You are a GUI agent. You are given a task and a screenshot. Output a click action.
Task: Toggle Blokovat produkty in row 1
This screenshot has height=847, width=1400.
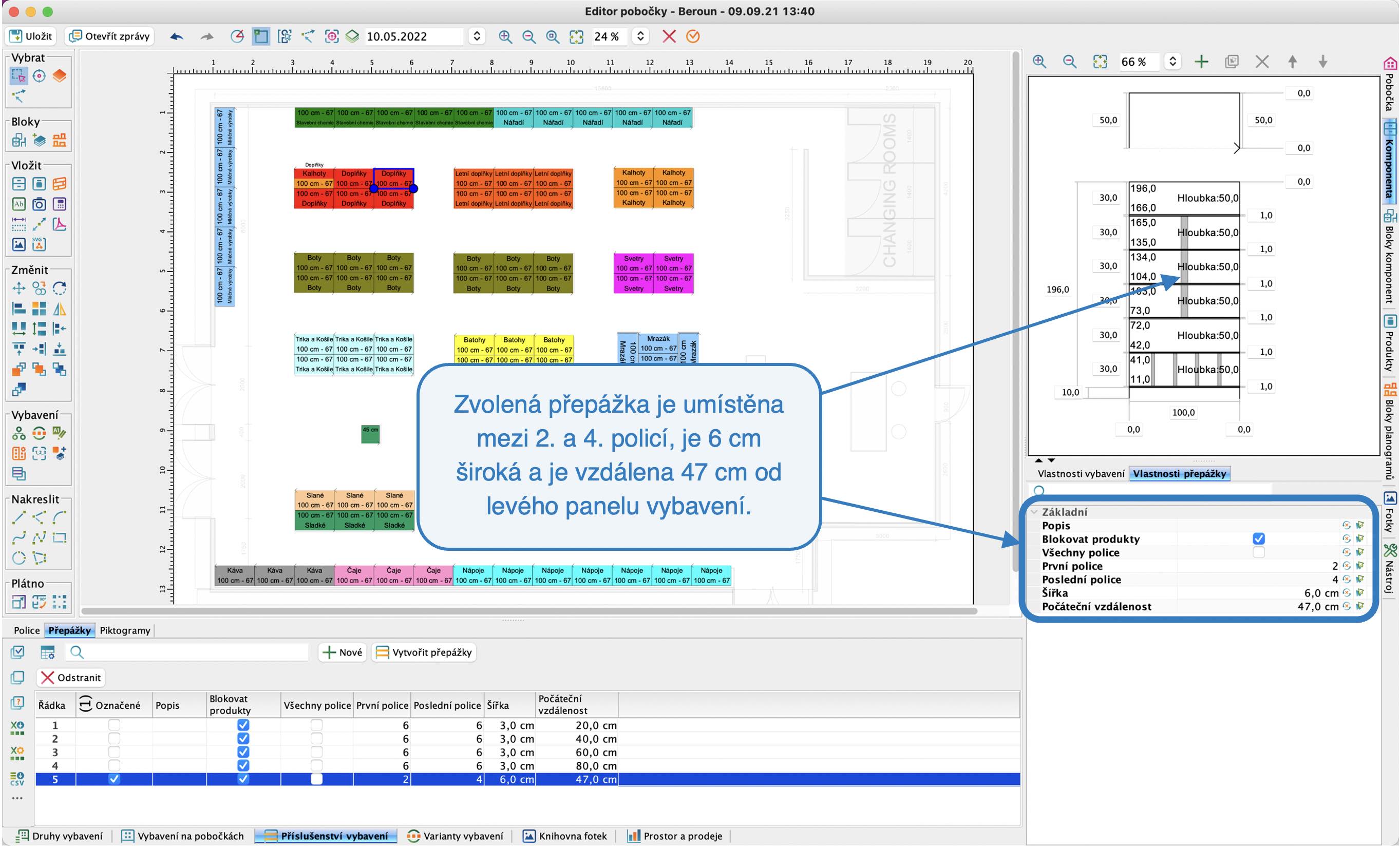243,725
